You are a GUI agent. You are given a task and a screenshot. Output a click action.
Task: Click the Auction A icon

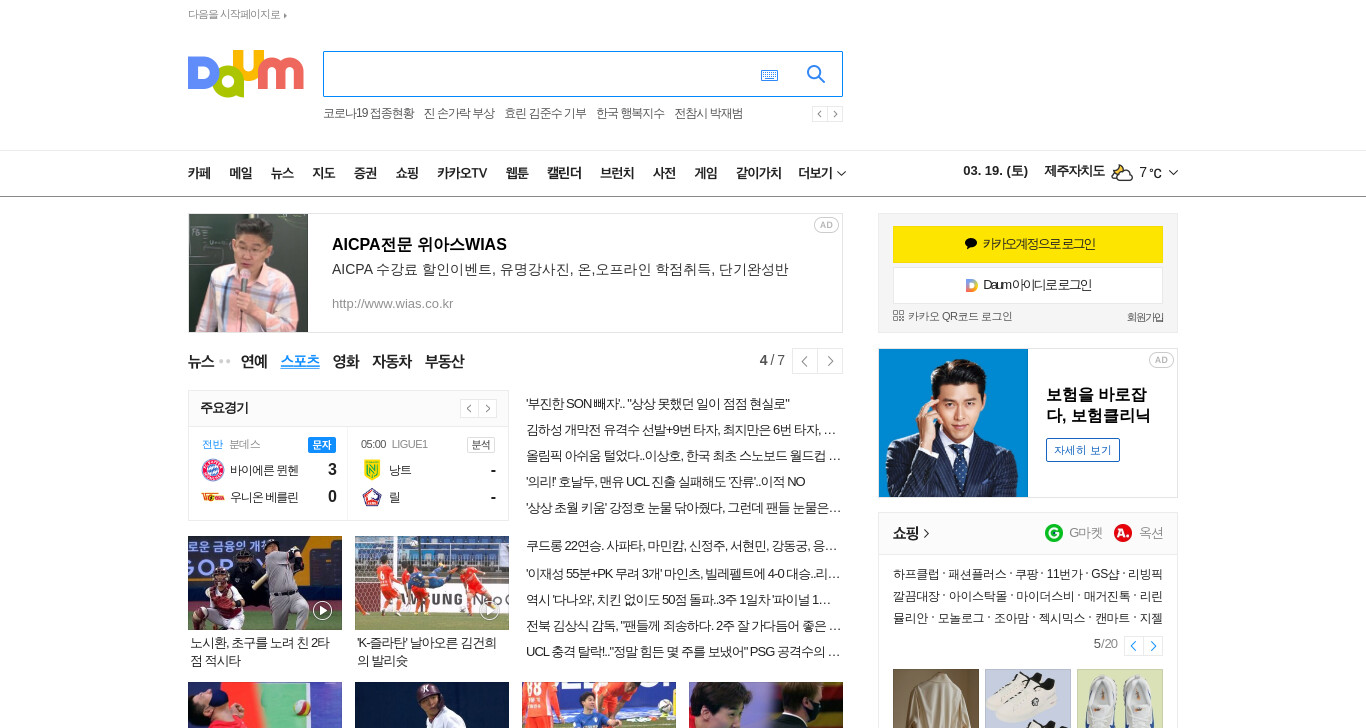coord(1123,533)
